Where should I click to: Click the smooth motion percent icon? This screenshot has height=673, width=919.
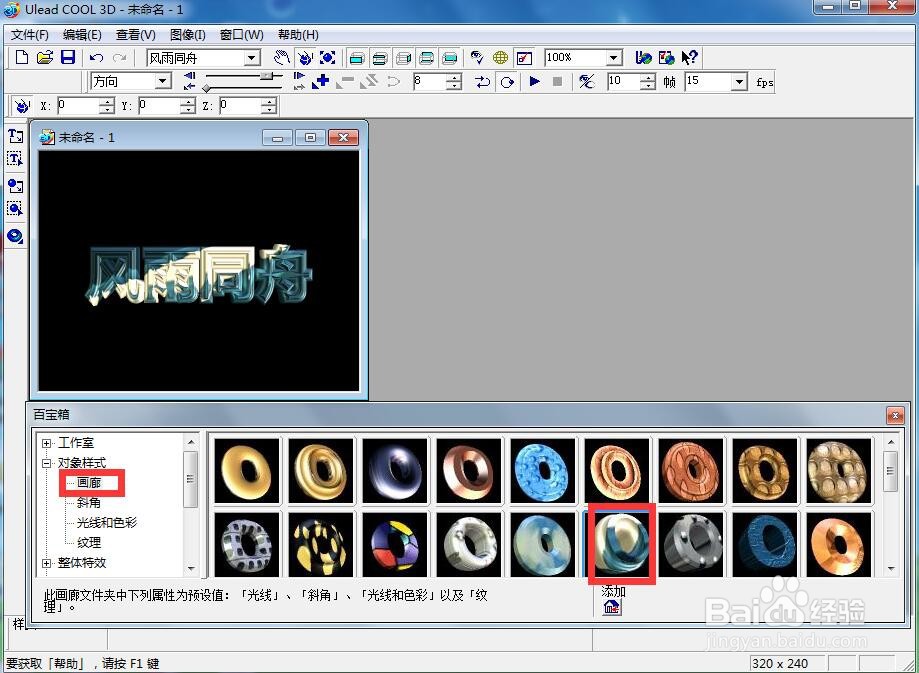[x=587, y=81]
